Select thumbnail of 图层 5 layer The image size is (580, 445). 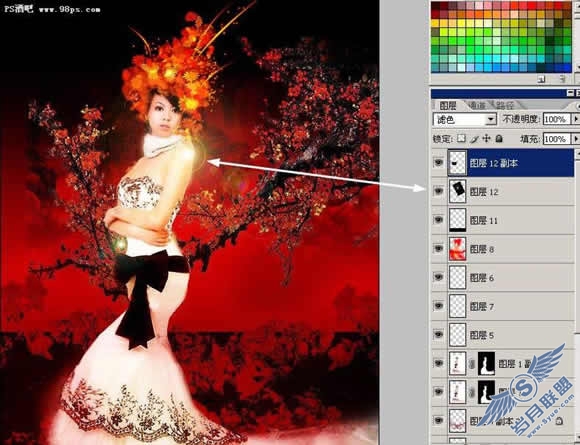(x=457, y=335)
